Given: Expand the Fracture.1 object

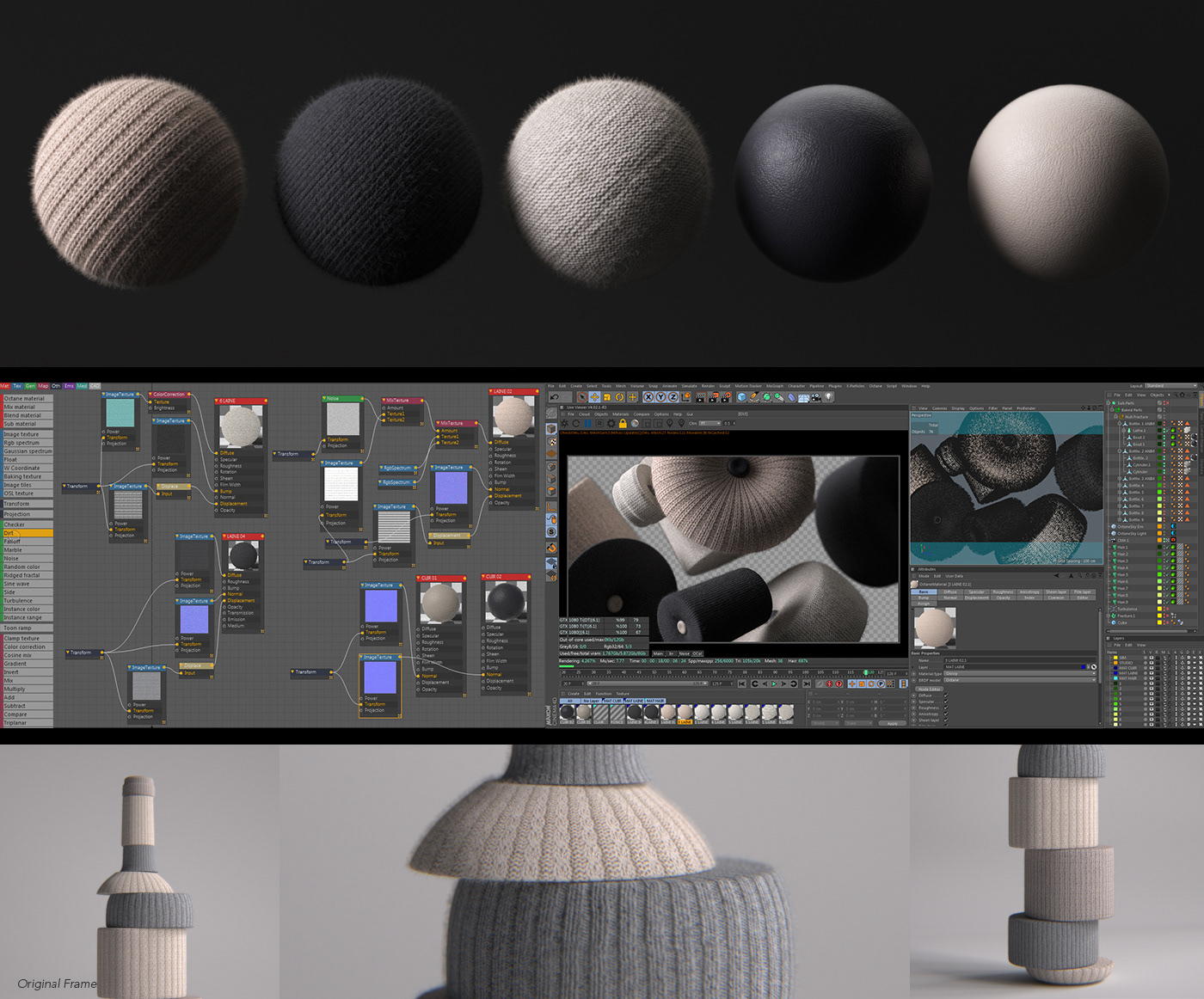Looking at the screenshot, I should pyautogui.click(x=1108, y=616).
